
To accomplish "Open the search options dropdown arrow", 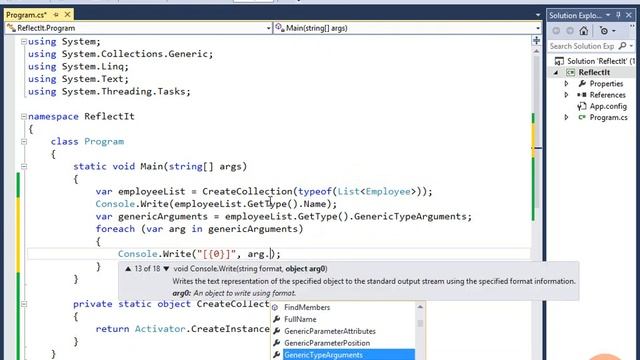I will click(631, 46).
